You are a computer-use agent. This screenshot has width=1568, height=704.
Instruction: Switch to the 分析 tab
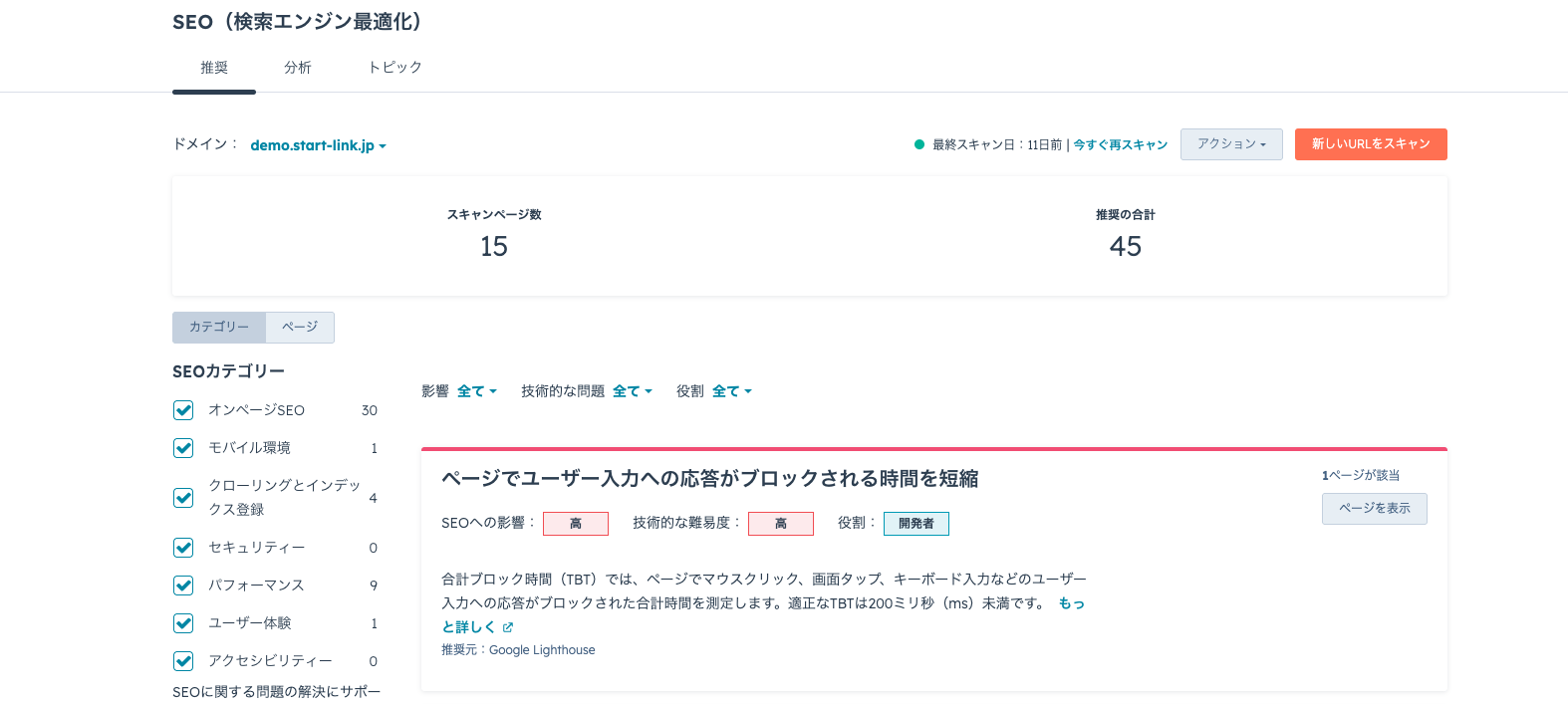tap(298, 68)
